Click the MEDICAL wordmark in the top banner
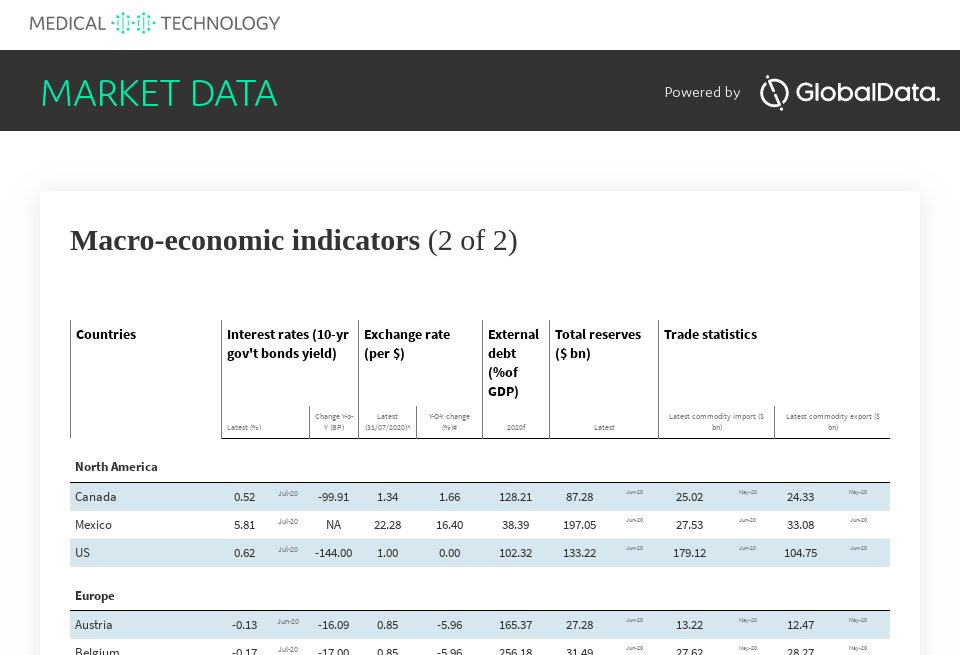 tap(65, 23)
